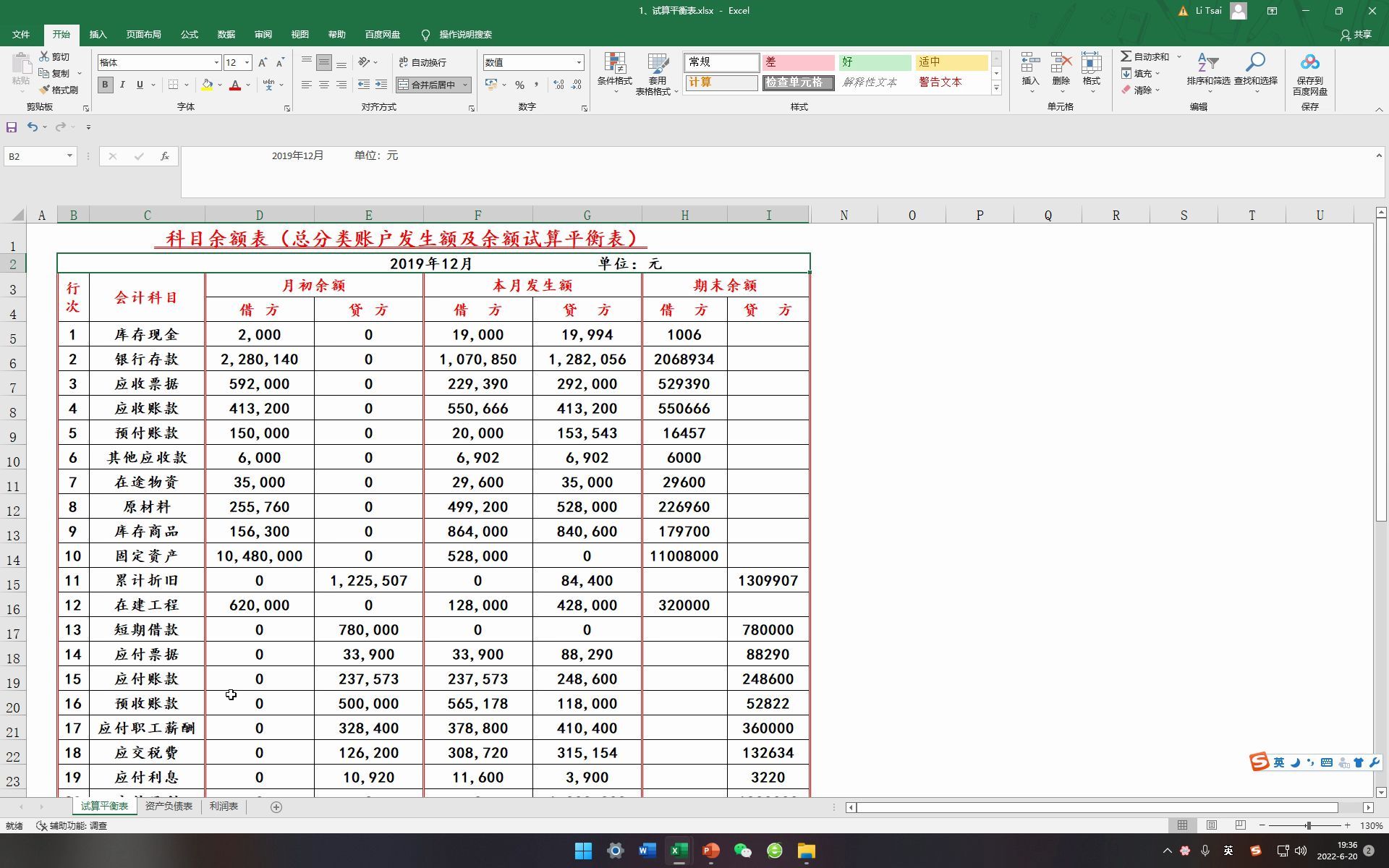Click the Save icon in quick access
Screen dimensions: 1389x868
pos(12,127)
